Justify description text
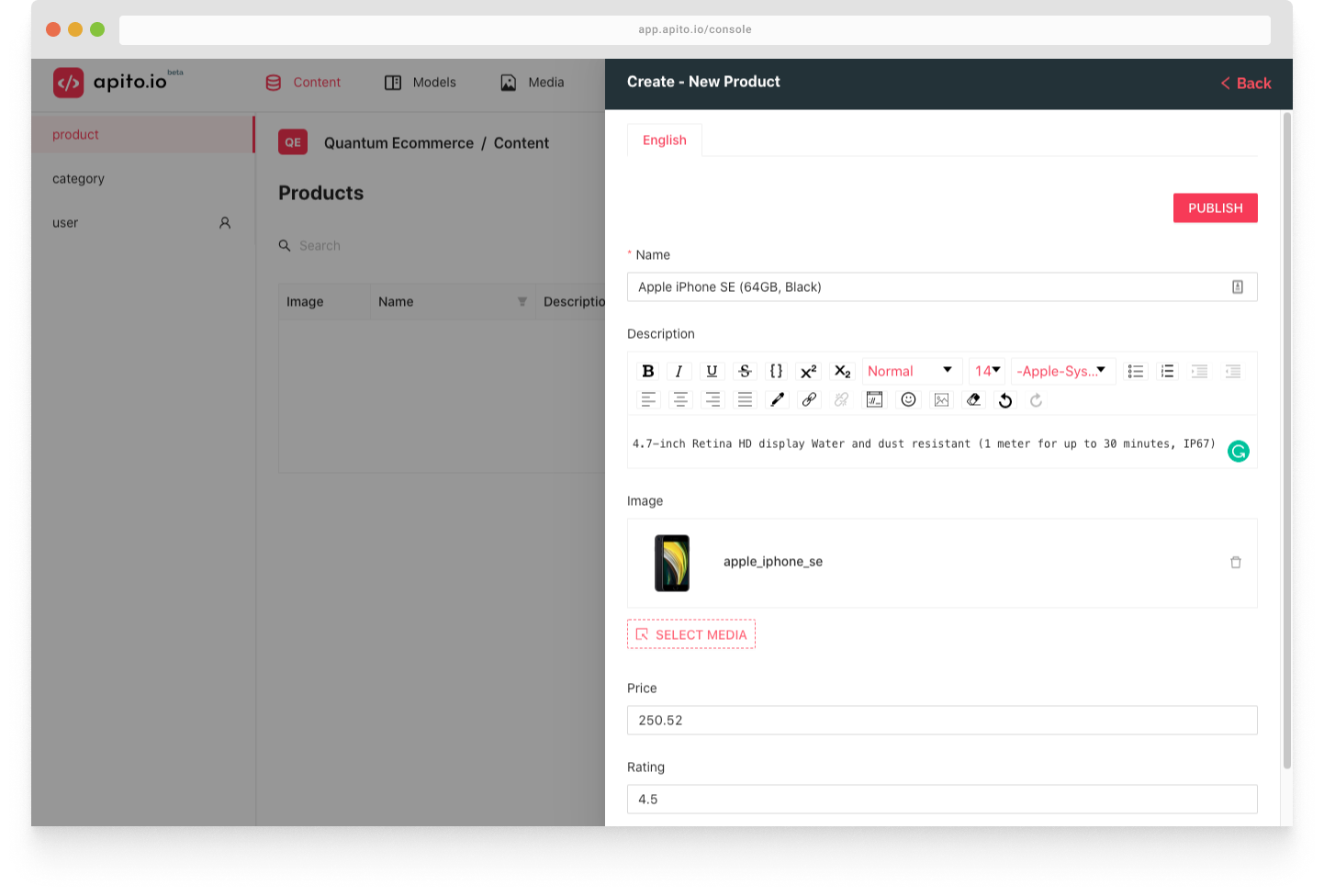The height and width of the screenshot is (896, 1324). (745, 399)
